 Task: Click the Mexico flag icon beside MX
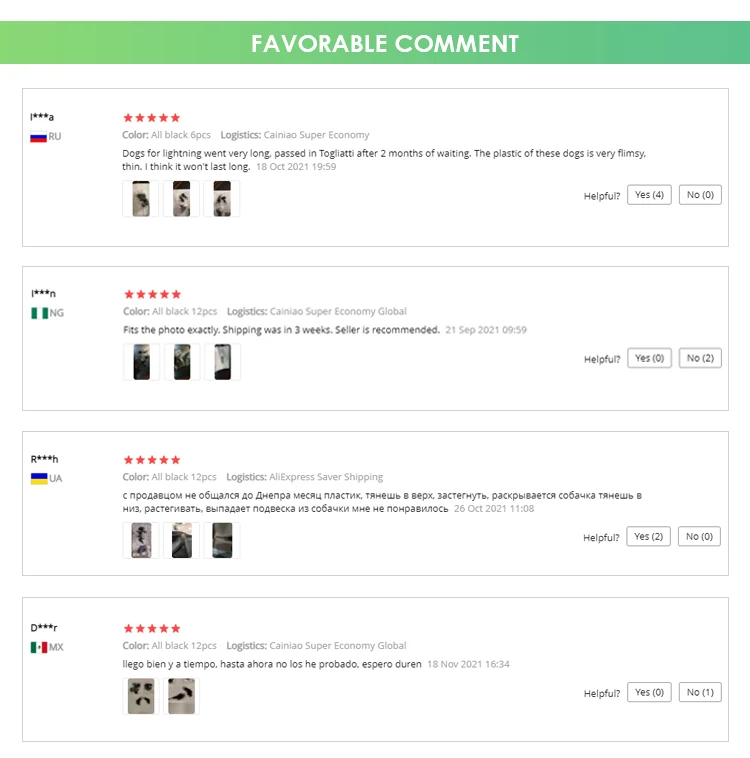coord(39,647)
